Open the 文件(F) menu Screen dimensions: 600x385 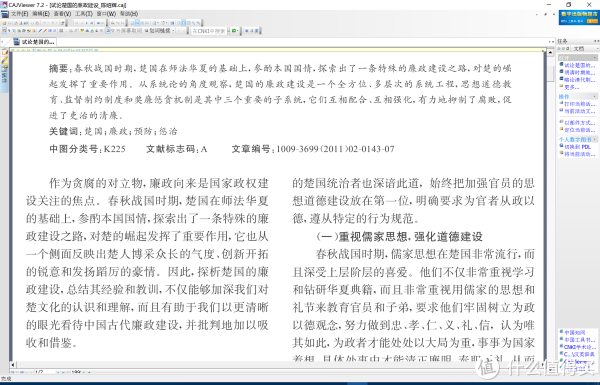[19, 14]
